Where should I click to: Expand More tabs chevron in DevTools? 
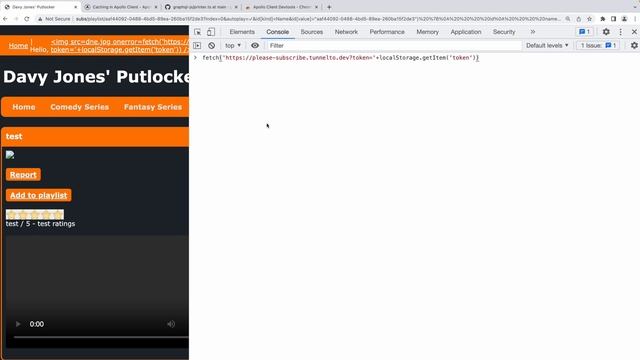[533, 32]
